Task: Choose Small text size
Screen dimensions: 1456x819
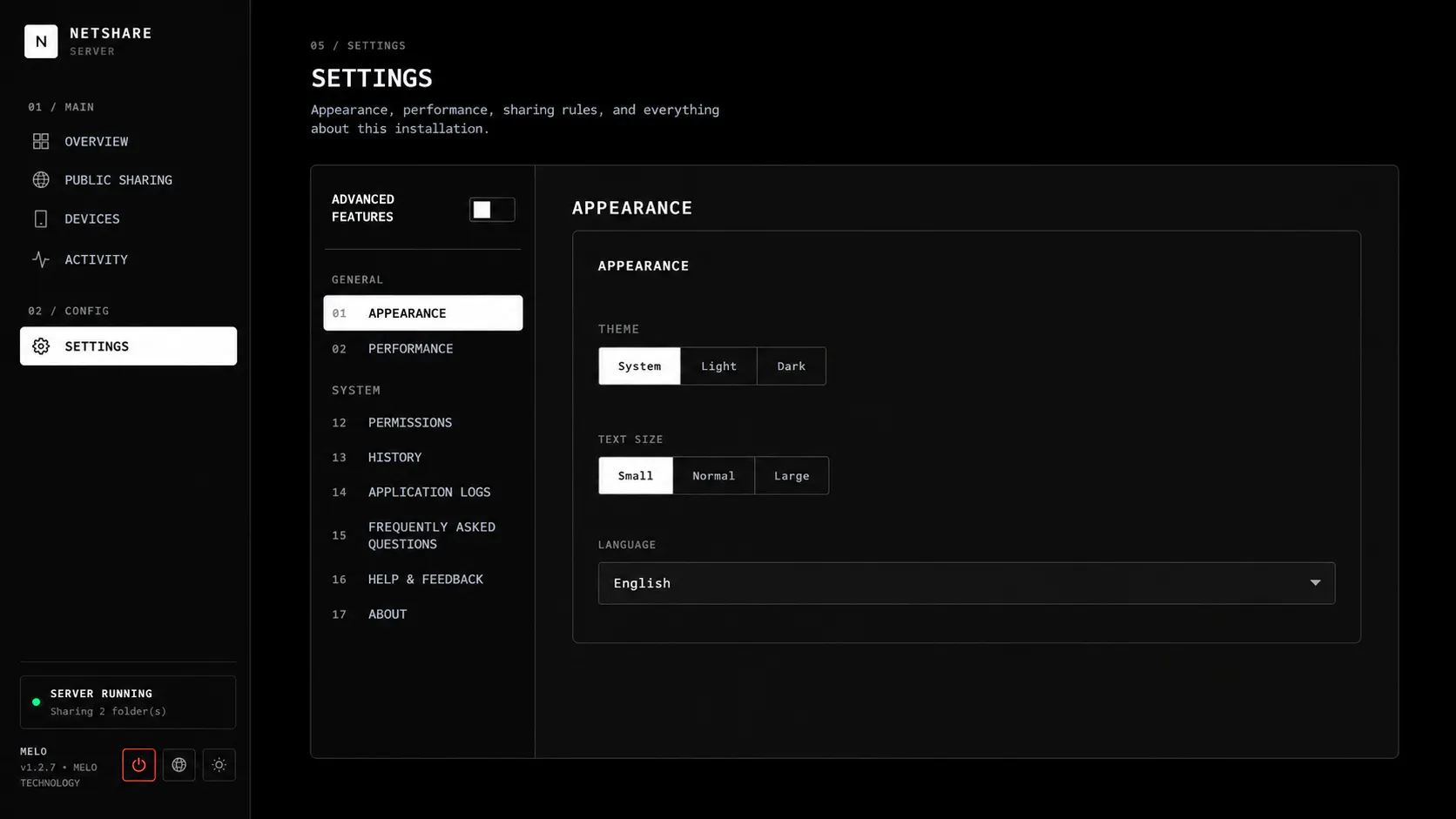Action: pyautogui.click(x=636, y=476)
